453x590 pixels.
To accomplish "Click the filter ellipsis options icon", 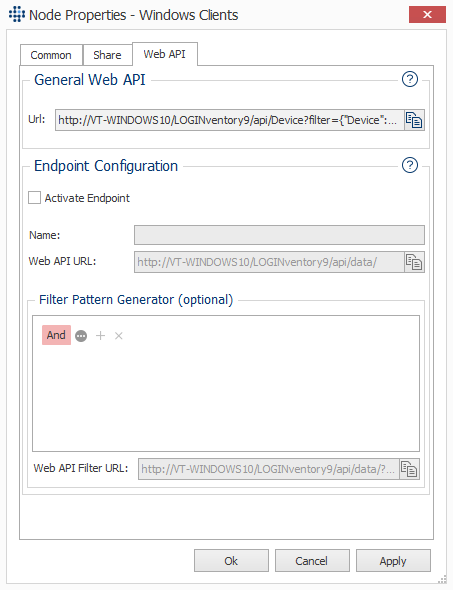I will 81,336.
